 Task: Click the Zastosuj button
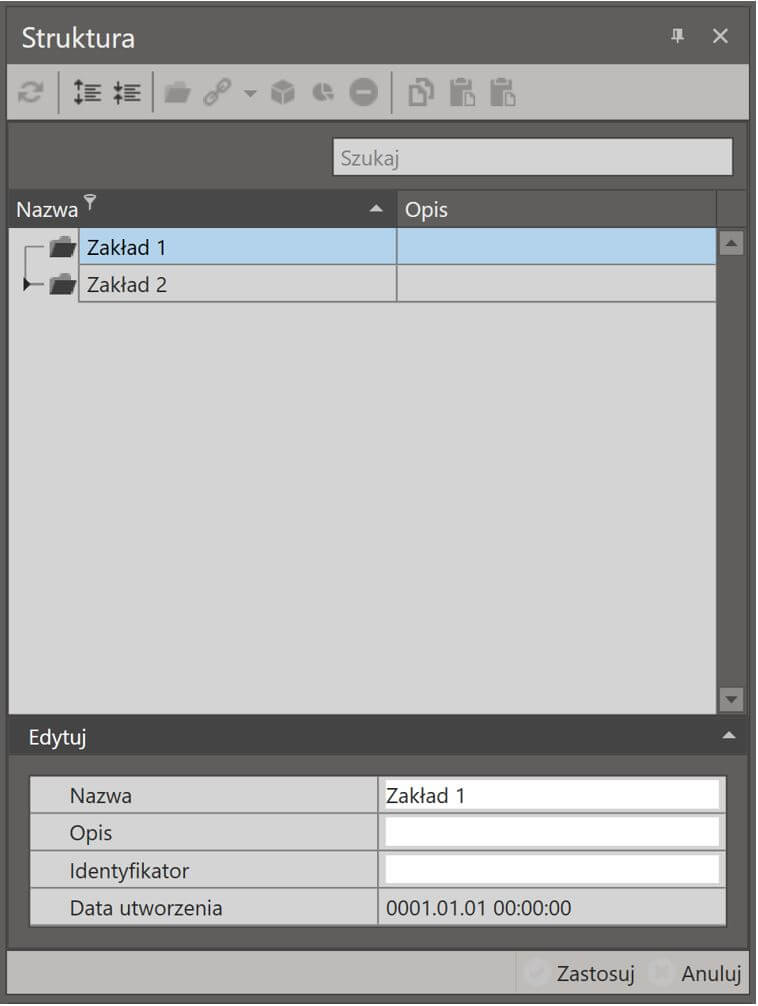click(581, 973)
